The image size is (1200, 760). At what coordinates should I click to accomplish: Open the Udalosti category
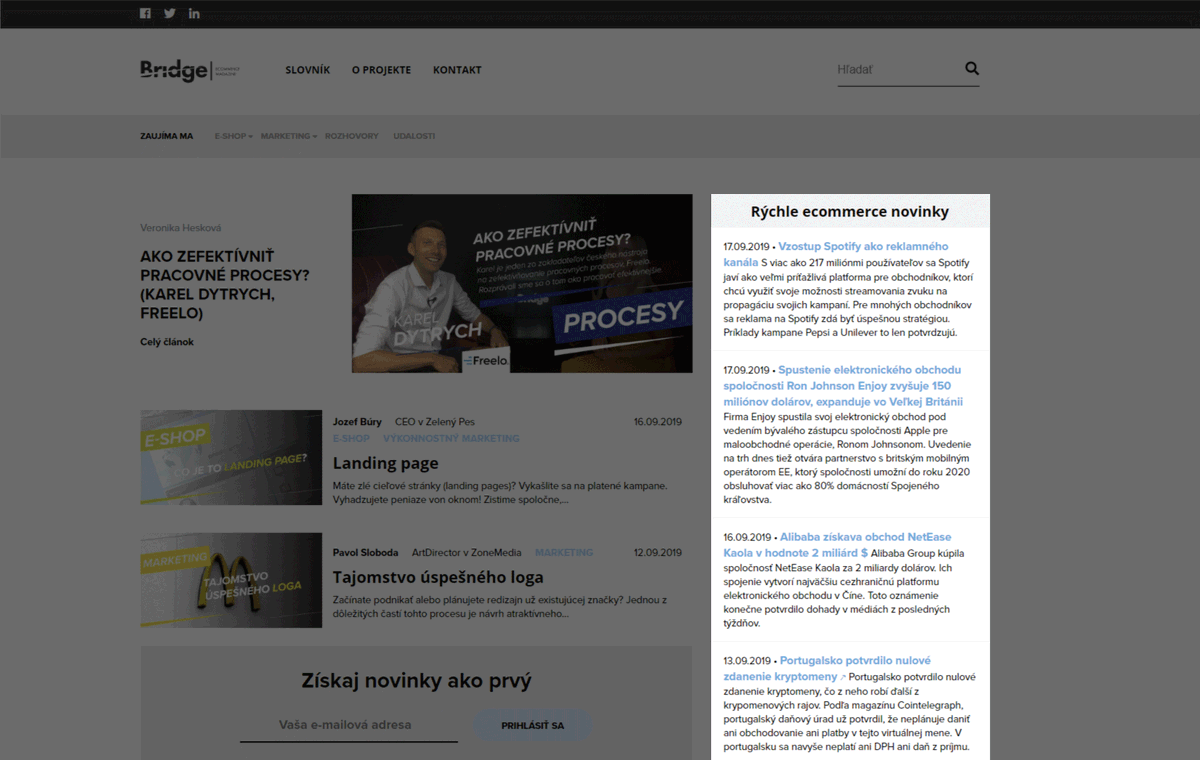click(x=414, y=136)
